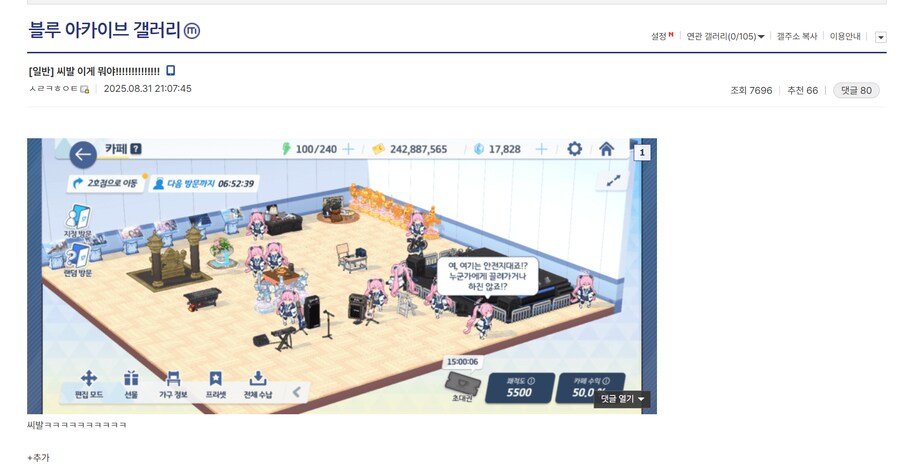Screen dimensions: 900x473
Task: Click the 15:00:06 invitation timer
Action: (x=463, y=362)
